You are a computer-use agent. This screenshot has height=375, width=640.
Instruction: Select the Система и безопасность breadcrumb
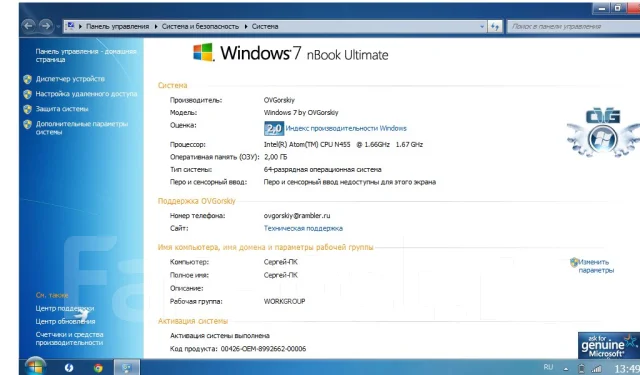pos(200,27)
